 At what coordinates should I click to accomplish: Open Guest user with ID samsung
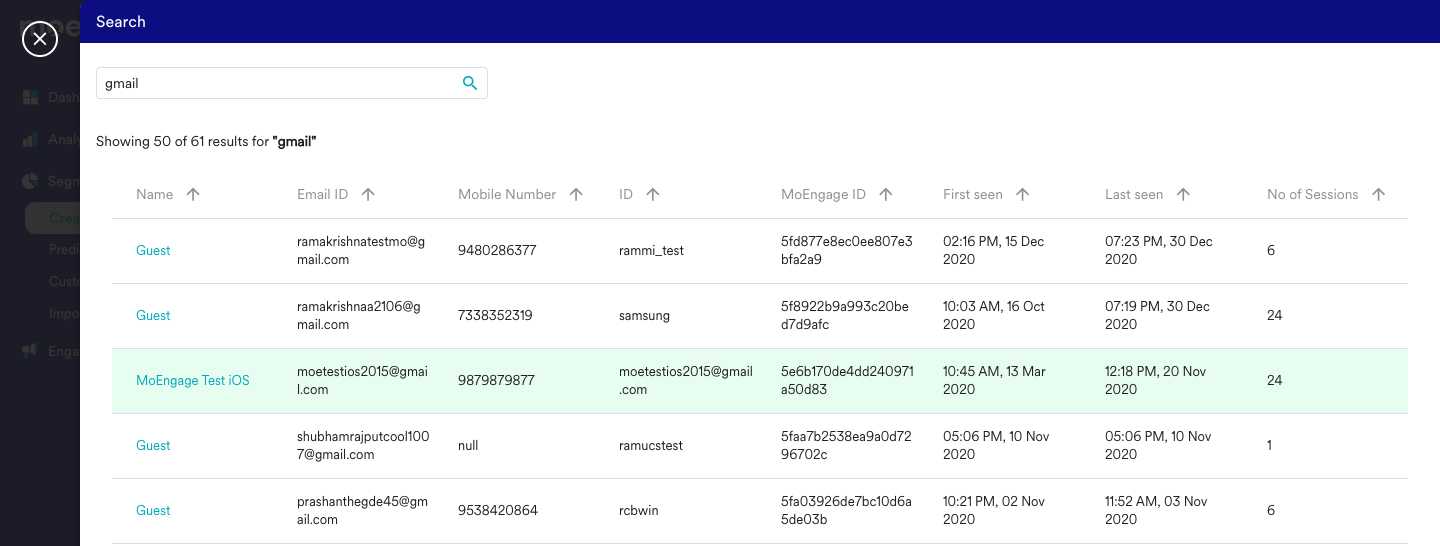[x=153, y=316]
